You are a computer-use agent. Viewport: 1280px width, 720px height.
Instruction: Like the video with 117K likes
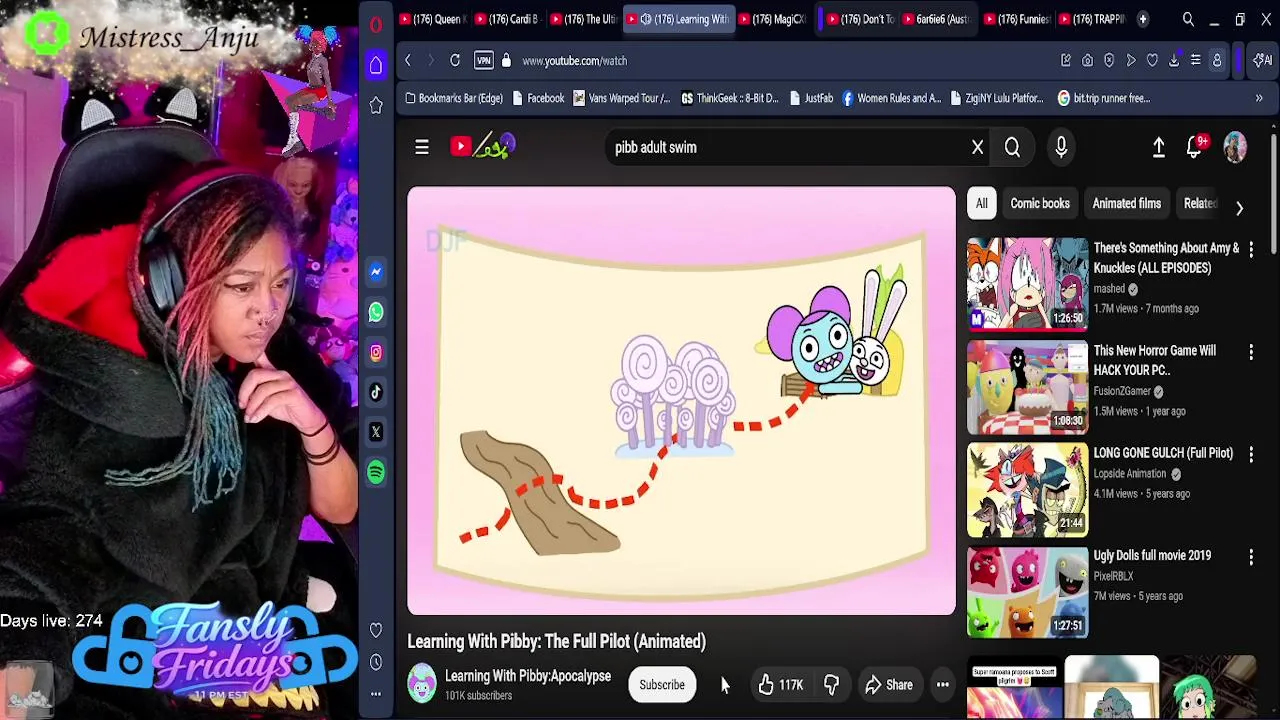779,685
